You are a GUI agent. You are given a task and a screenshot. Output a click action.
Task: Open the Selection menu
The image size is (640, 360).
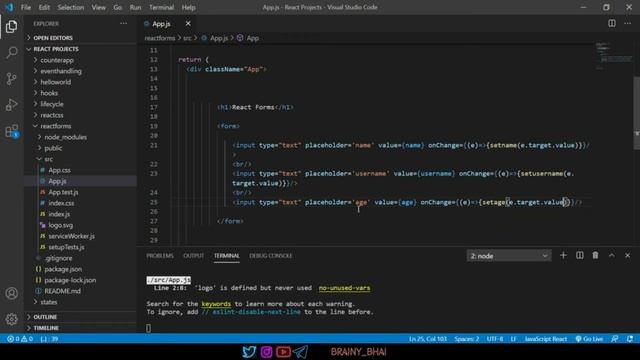[x=71, y=7]
